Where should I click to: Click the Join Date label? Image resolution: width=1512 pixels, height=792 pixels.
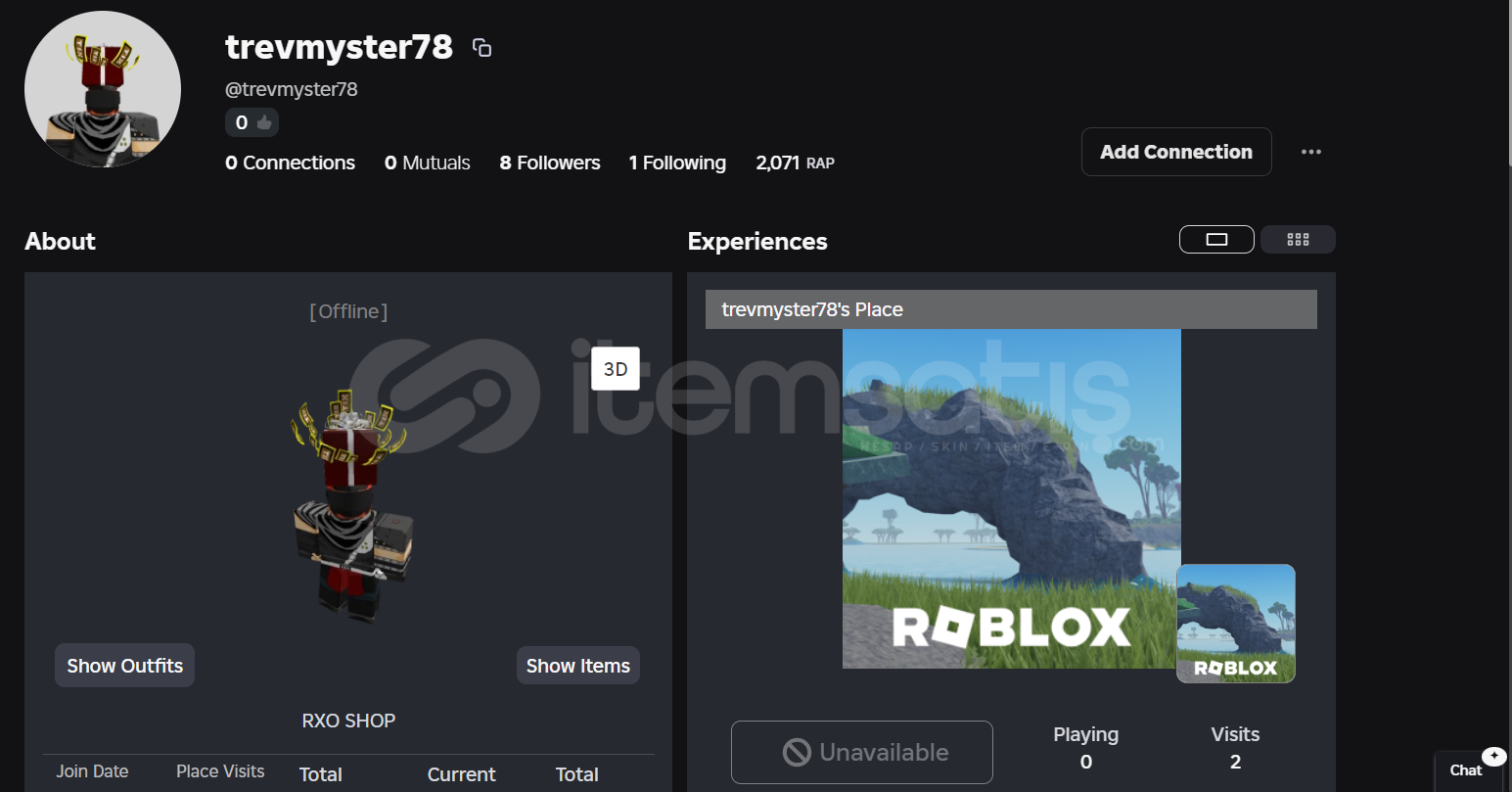tap(92, 771)
